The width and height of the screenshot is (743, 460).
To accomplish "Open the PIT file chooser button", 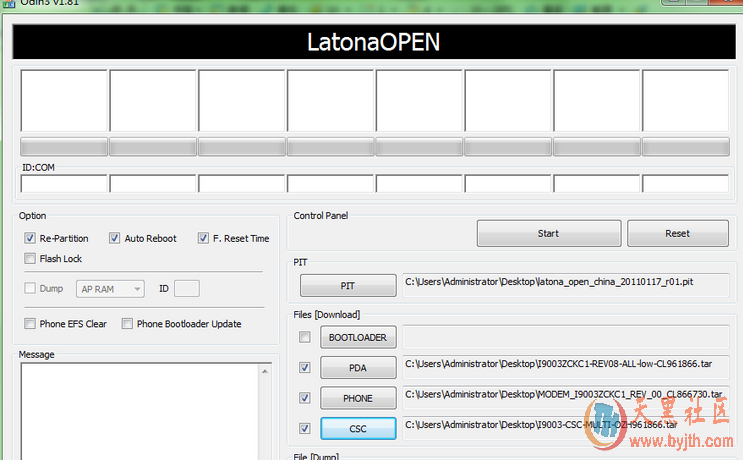I will click(x=347, y=286).
